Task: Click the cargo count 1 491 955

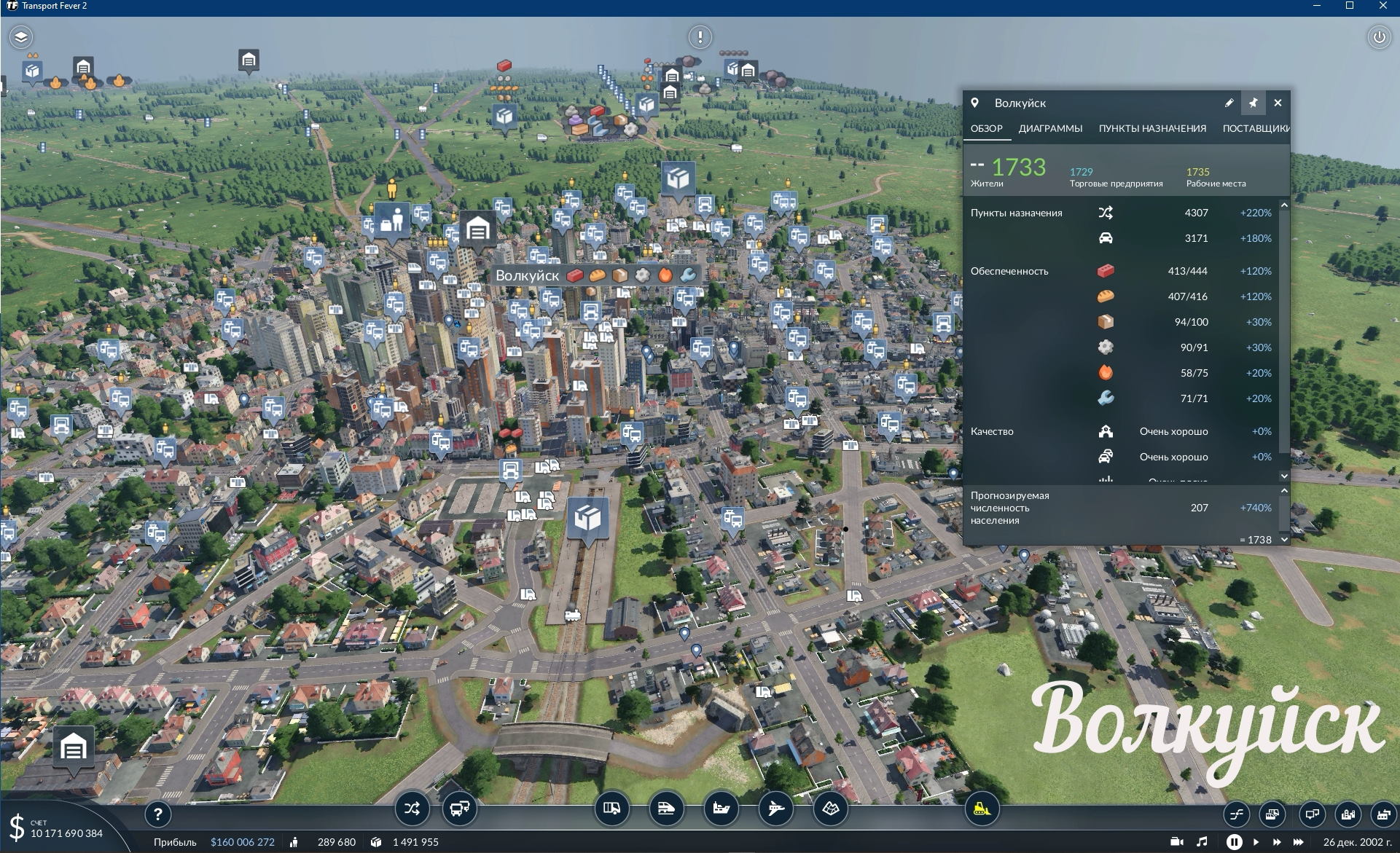Action: click(x=415, y=842)
